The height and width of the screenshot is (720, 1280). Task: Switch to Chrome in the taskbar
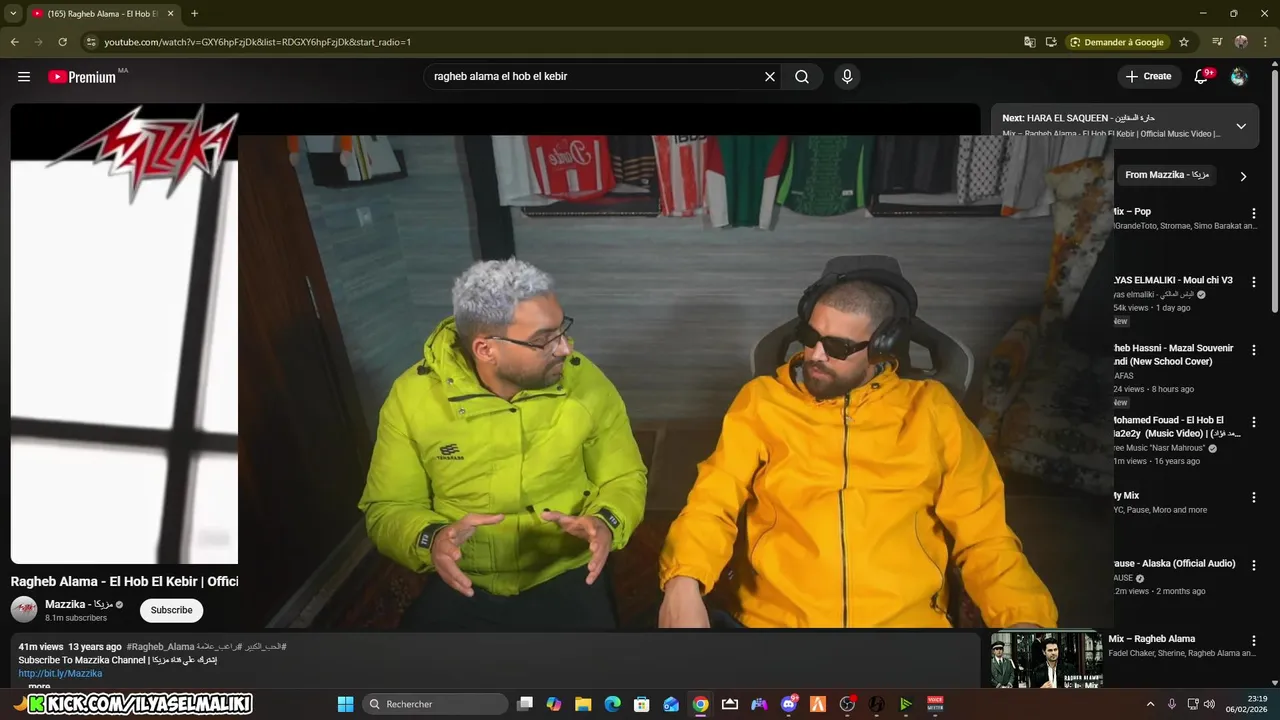tap(701, 704)
